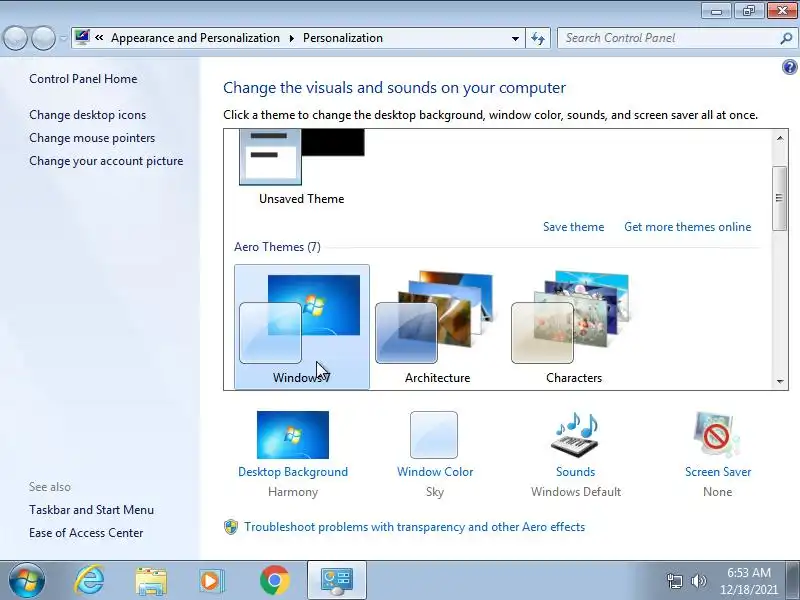Click Change desktop icons
The width and height of the screenshot is (800, 600).
click(87, 115)
